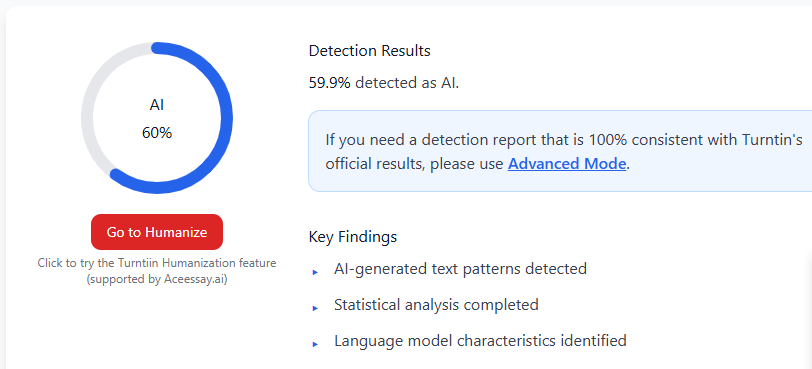Viewport: 812px width, 369px height.
Task: Click the AI label inside the ring
Action: (157, 105)
